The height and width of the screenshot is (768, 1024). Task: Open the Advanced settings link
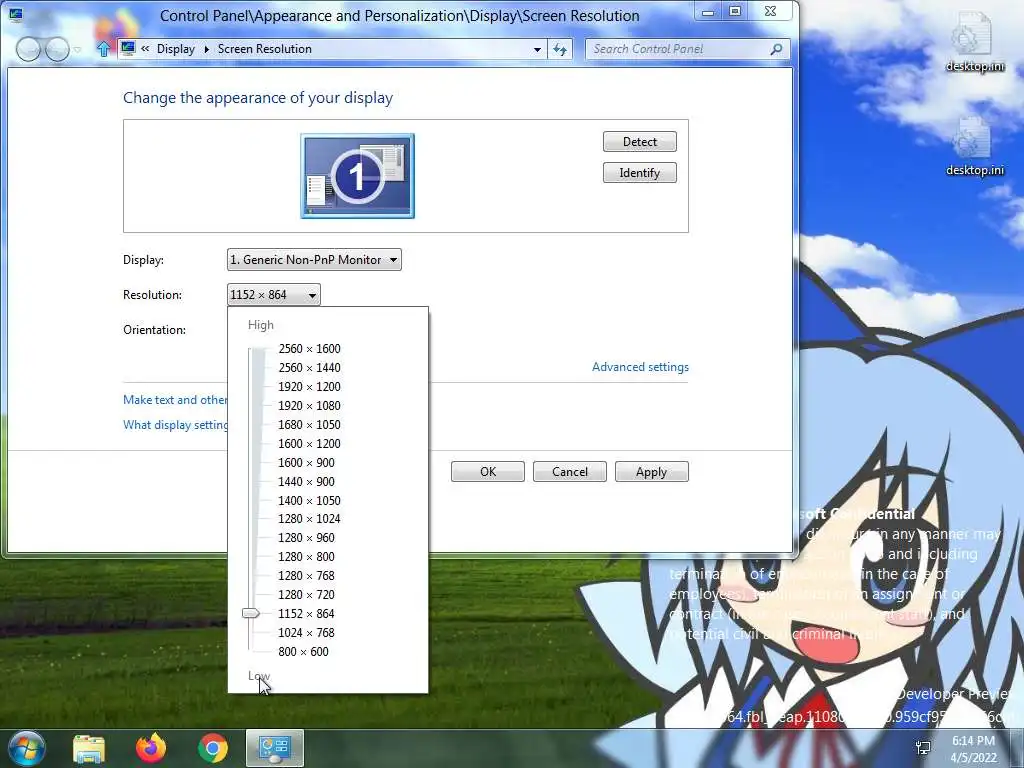click(640, 367)
